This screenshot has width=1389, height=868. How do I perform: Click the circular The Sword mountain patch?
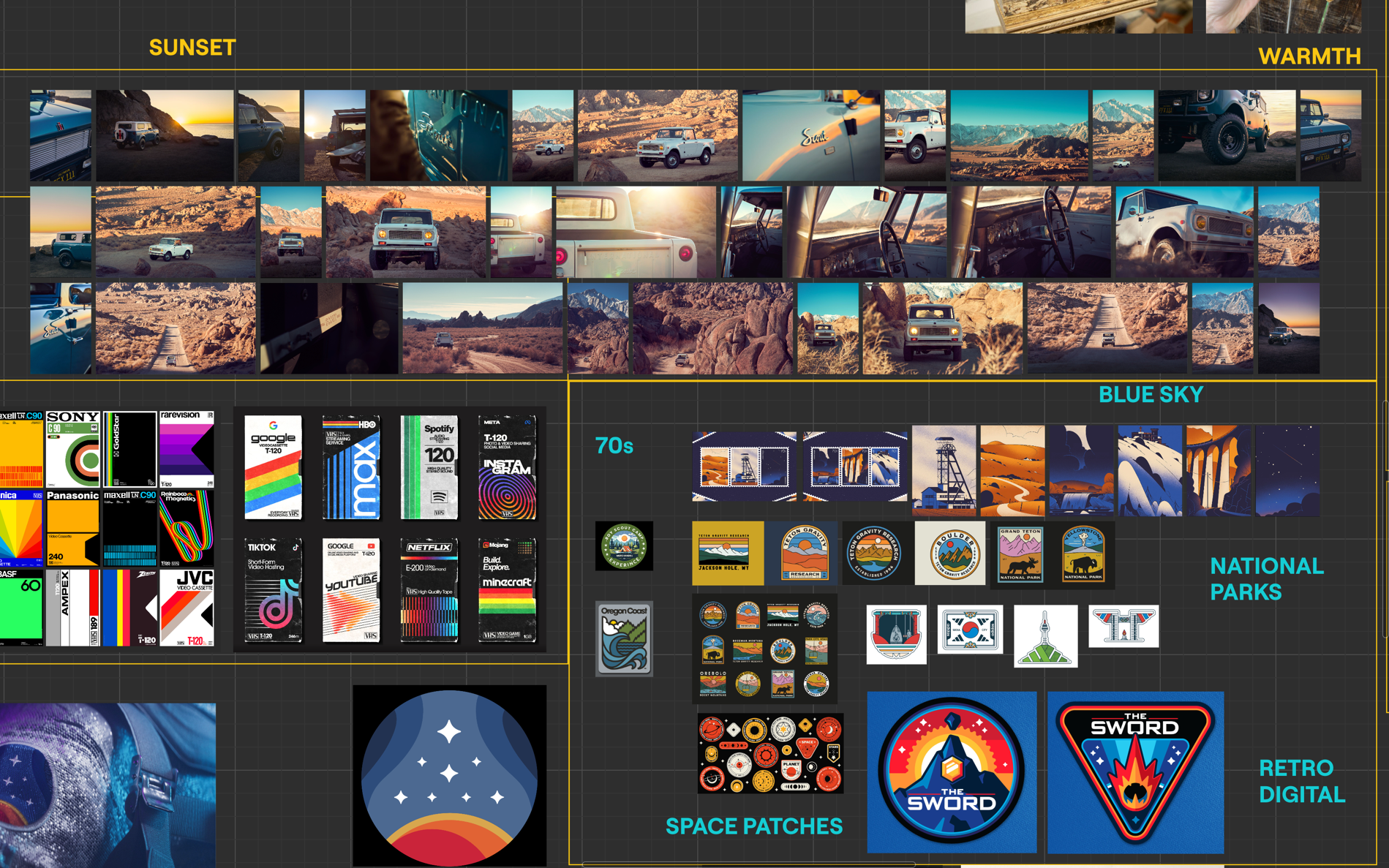[x=951, y=771]
